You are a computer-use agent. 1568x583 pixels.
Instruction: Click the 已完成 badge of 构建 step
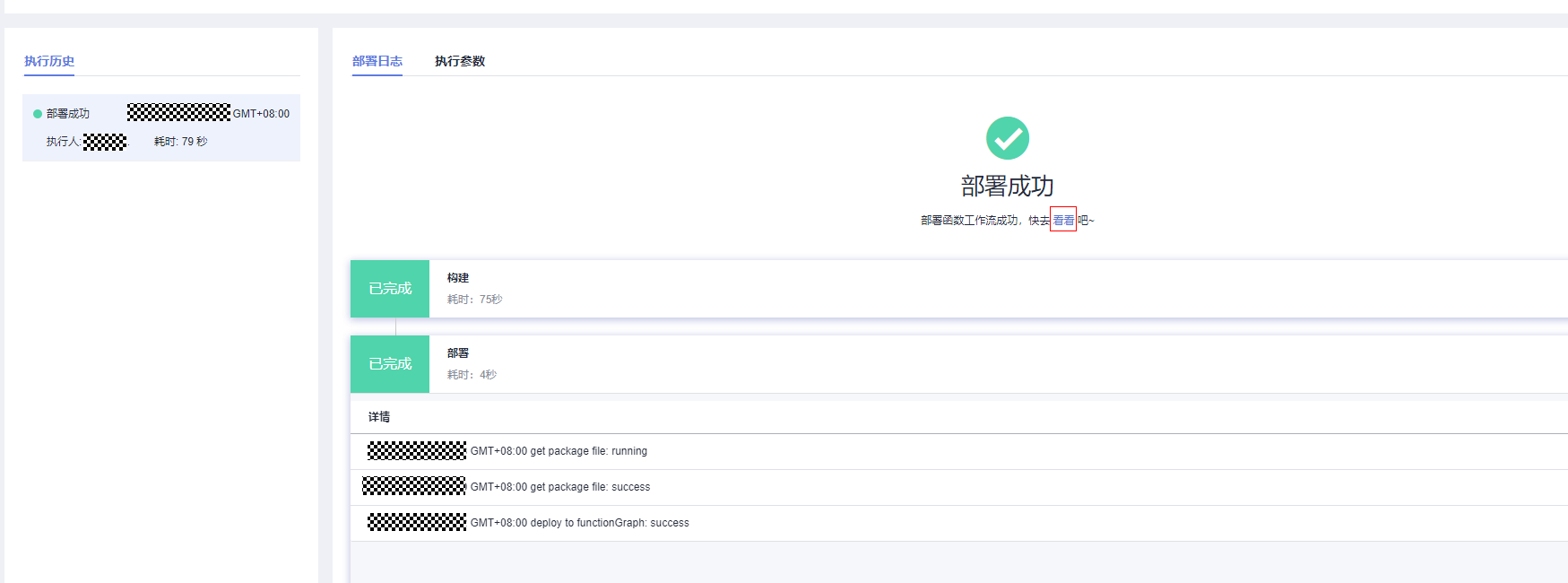[x=390, y=289]
